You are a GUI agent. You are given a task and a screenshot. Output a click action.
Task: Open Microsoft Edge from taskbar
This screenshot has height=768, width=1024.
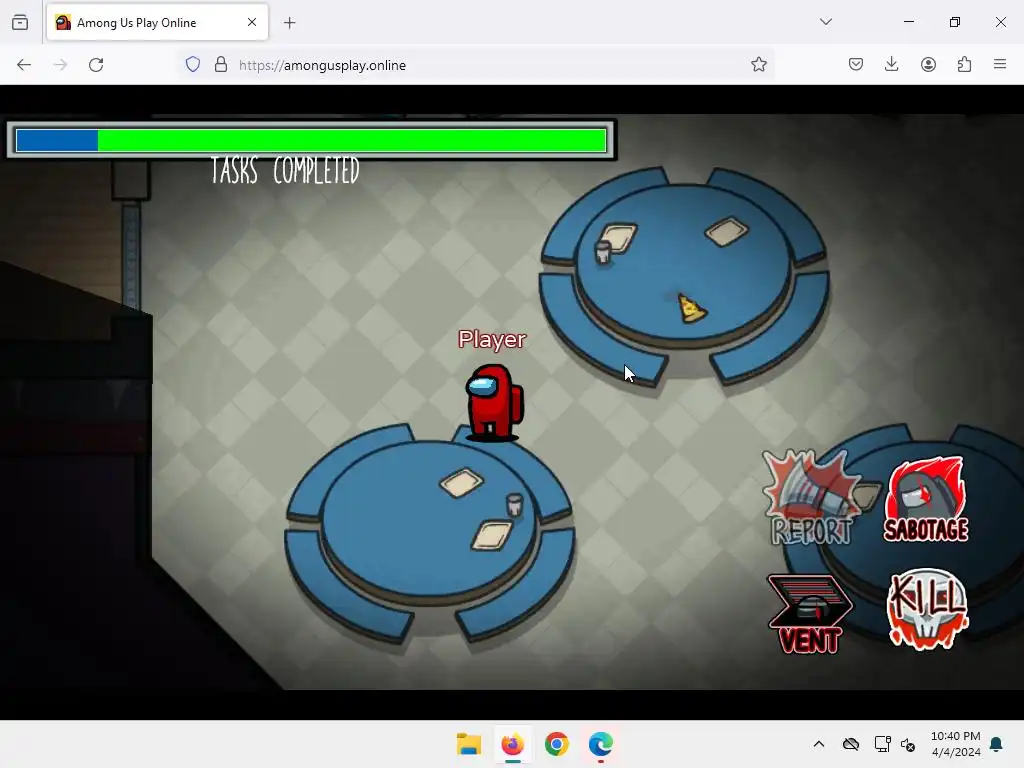tap(600, 744)
